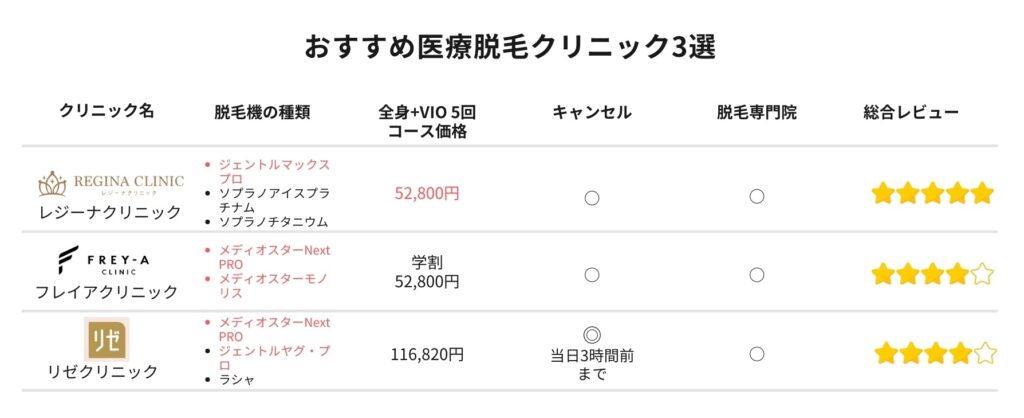Click the 総合レビュー column header
Viewport: 1024px width, 418px height.
[x=911, y=112]
